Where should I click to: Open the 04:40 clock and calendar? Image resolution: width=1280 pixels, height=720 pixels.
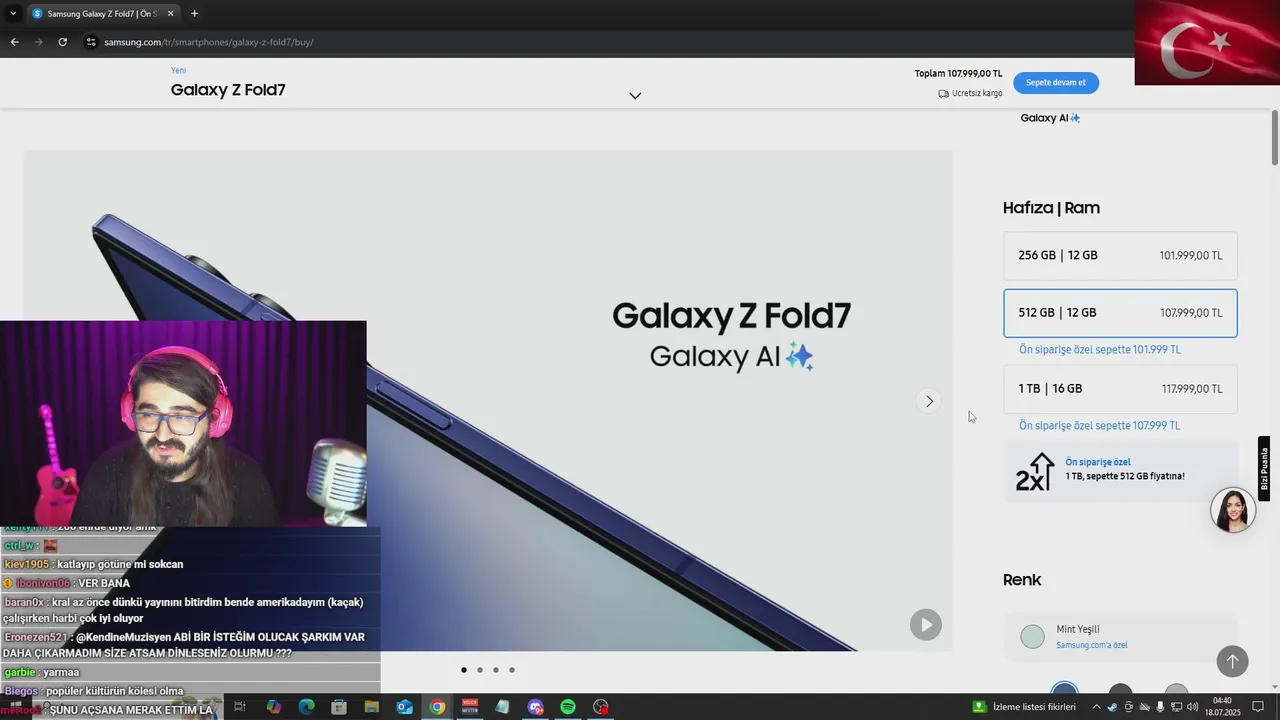[1223, 707]
